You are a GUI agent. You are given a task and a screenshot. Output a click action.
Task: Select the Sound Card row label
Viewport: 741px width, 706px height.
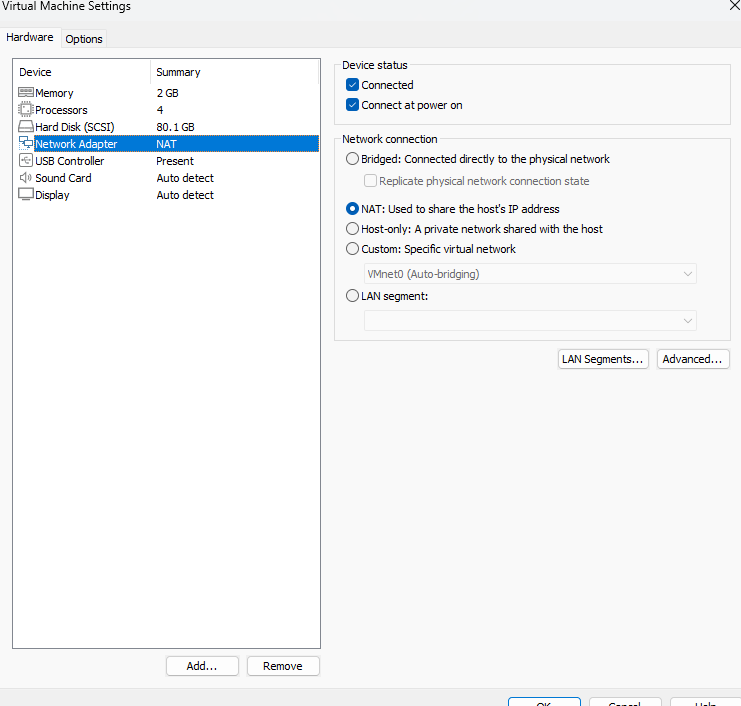pyautogui.click(x=63, y=178)
